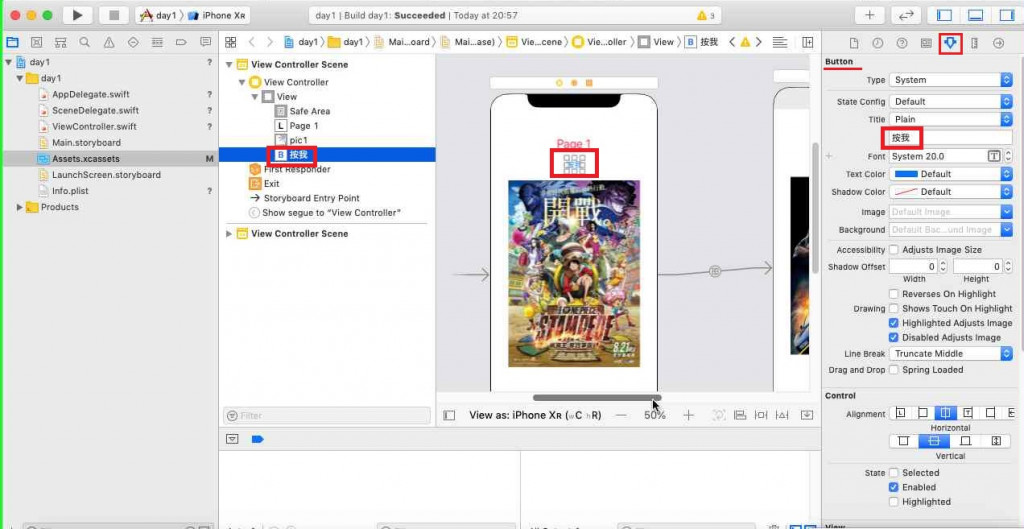This screenshot has height=529, width=1024.
Task: Open the Issue navigator
Action: 109,42
